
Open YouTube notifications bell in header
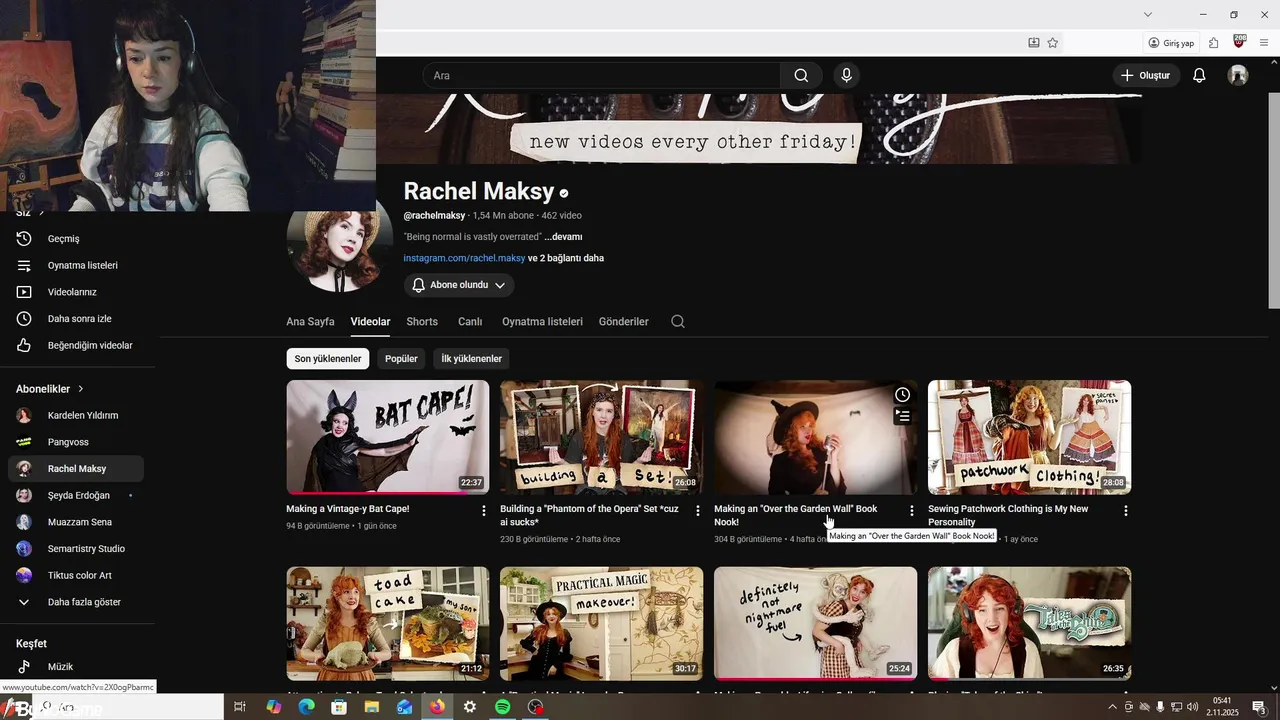pos(1199,75)
